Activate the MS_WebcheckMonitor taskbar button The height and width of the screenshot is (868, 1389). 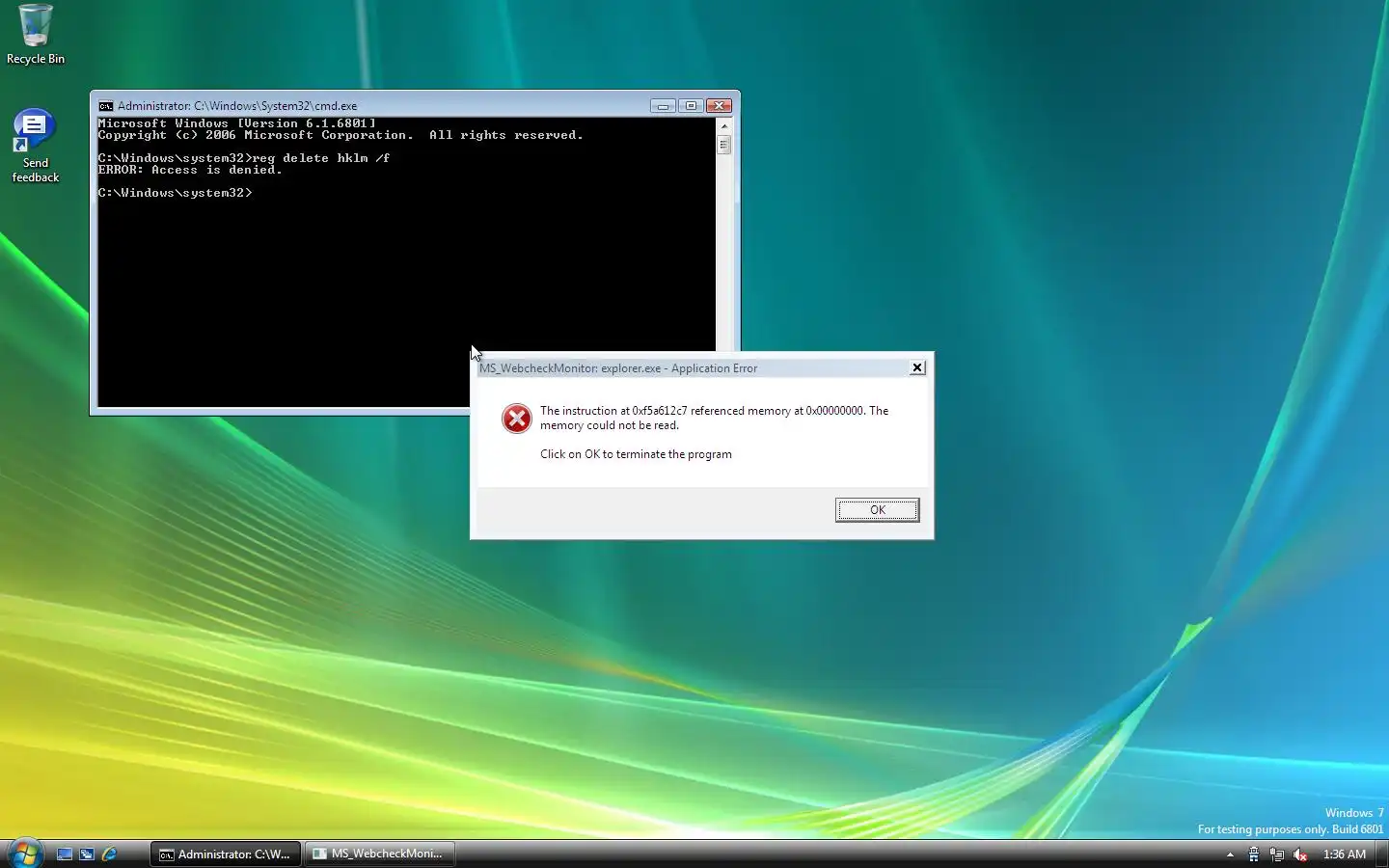click(x=379, y=854)
